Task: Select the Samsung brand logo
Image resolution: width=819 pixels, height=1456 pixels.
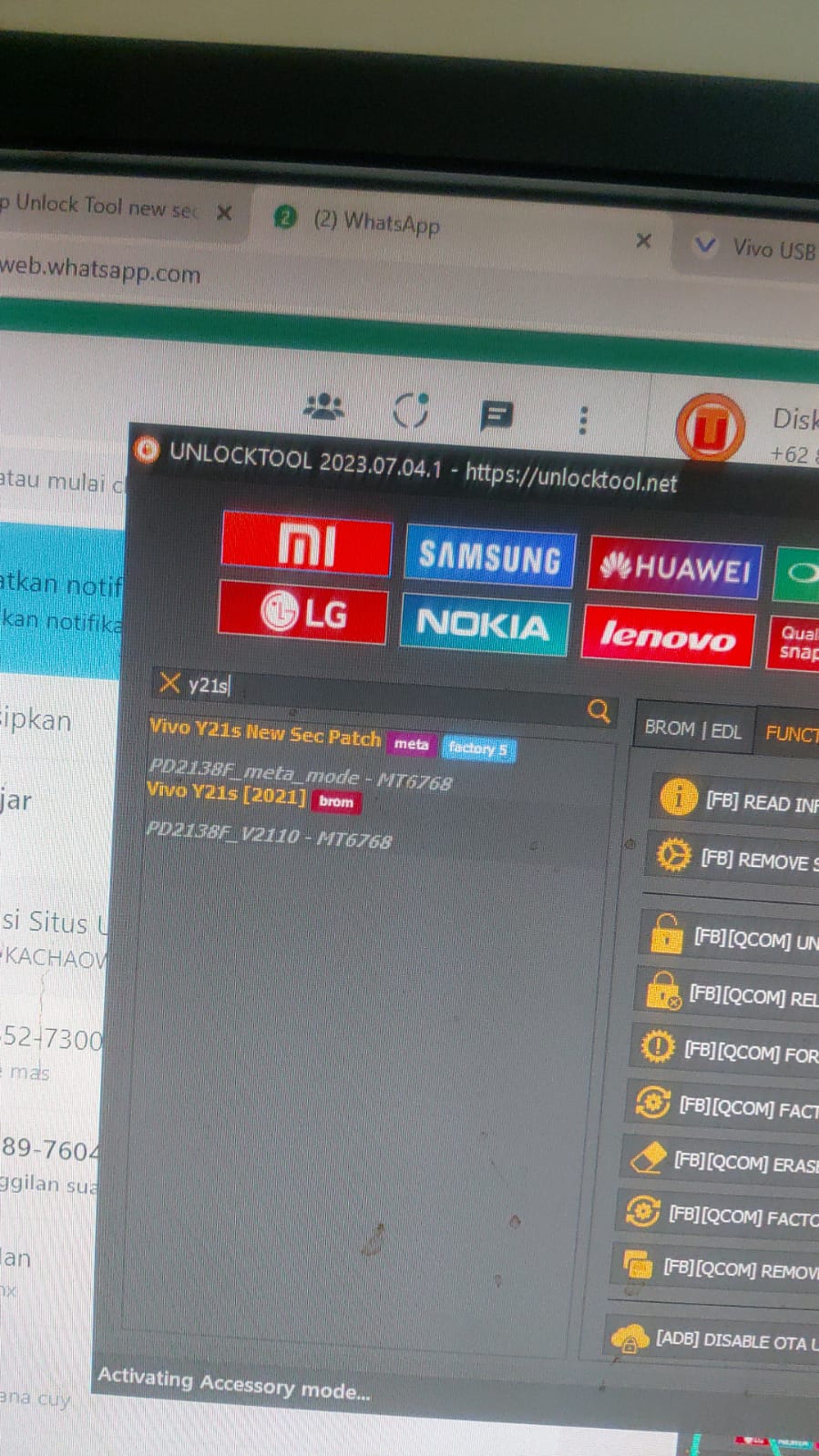Action: (490, 555)
